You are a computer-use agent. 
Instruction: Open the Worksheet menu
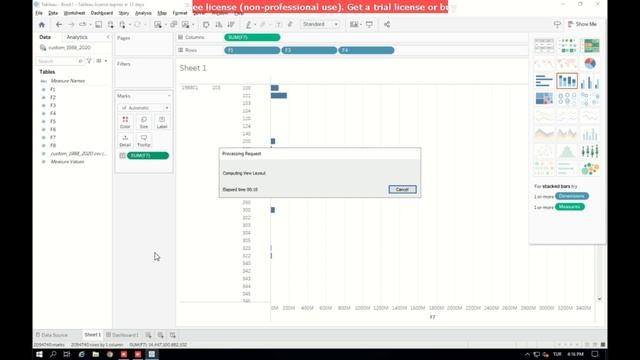74,13
